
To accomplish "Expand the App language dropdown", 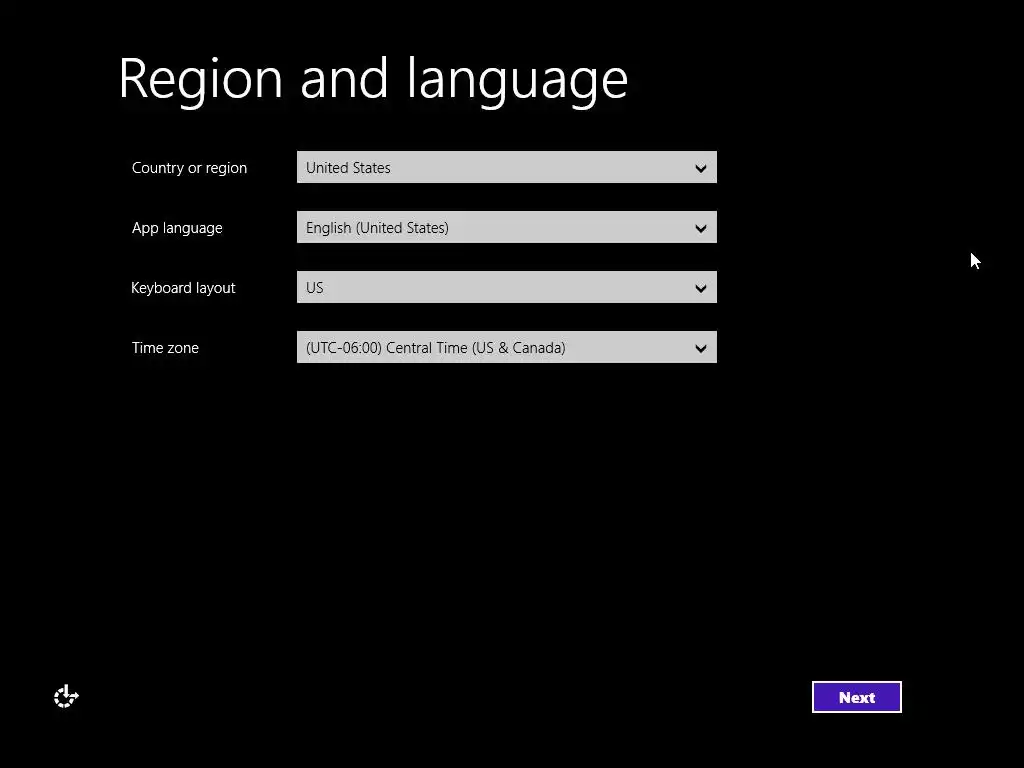I will 507,227.
